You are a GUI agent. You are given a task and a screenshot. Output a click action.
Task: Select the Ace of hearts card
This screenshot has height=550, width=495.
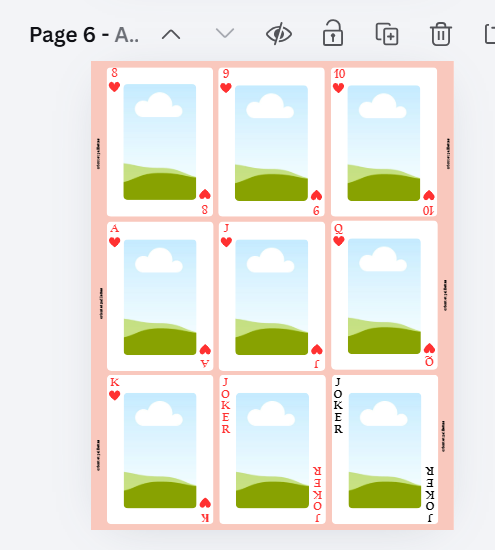pyautogui.click(x=160, y=296)
